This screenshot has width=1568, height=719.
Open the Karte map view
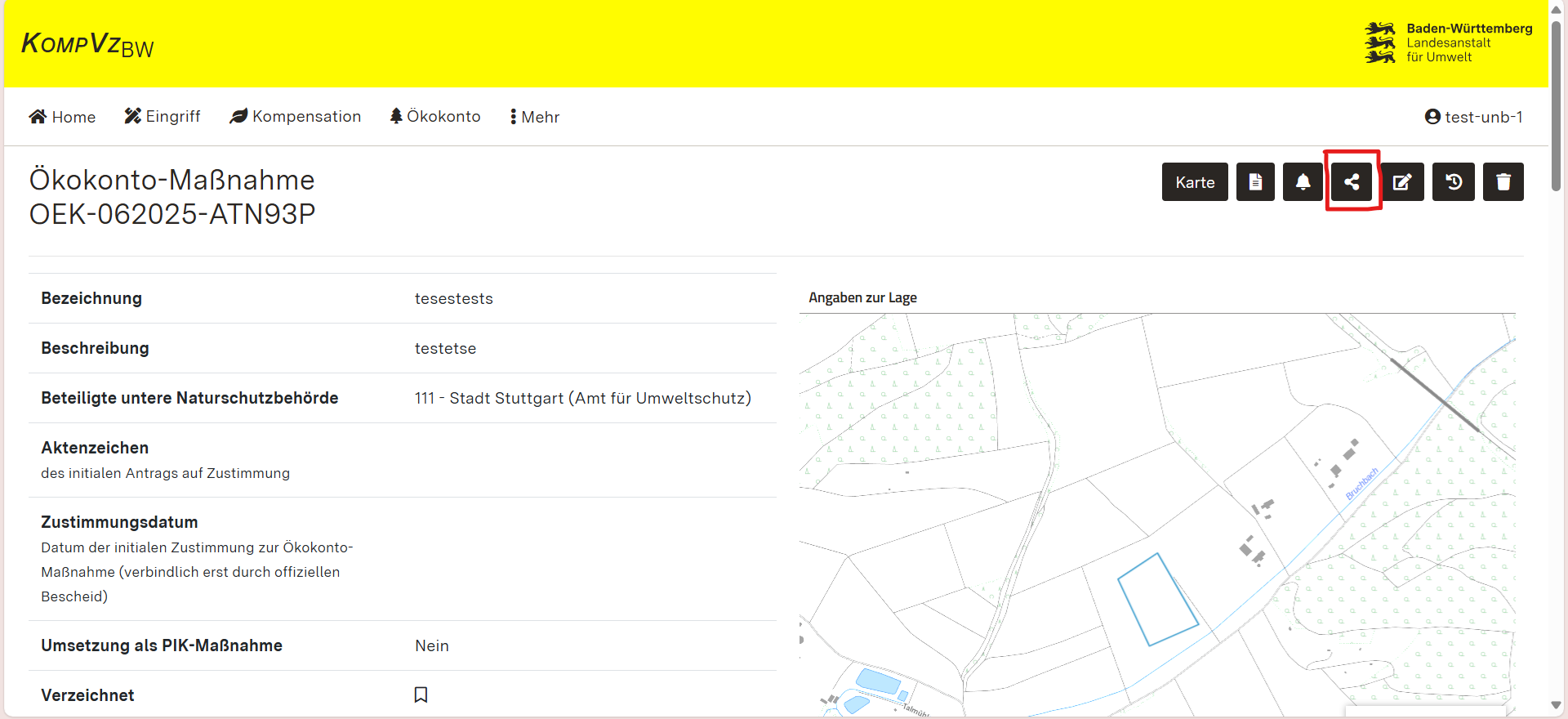coord(1195,182)
